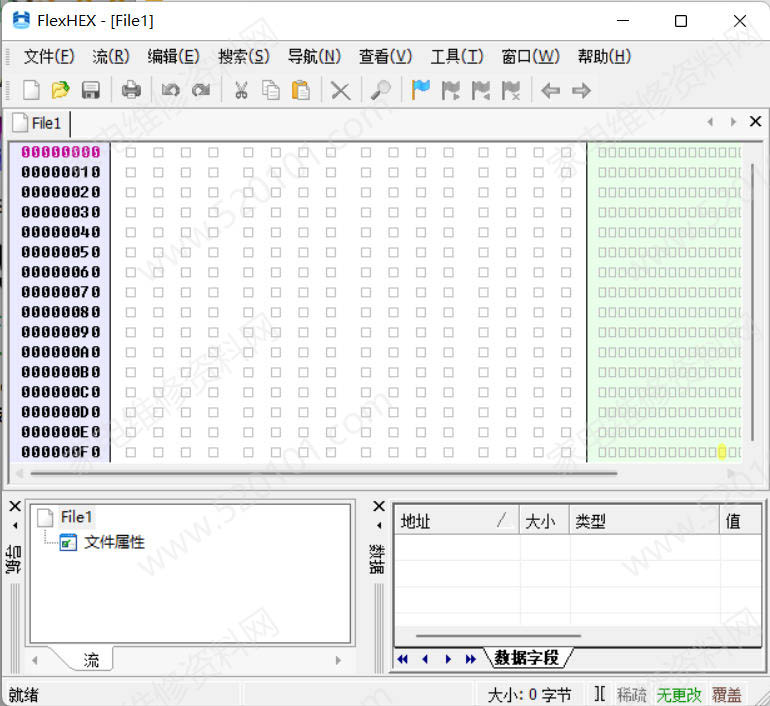Image resolution: width=770 pixels, height=706 pixels.
Task: Toggle the 稀疏 status bar indicator
Action: point(632,695)
